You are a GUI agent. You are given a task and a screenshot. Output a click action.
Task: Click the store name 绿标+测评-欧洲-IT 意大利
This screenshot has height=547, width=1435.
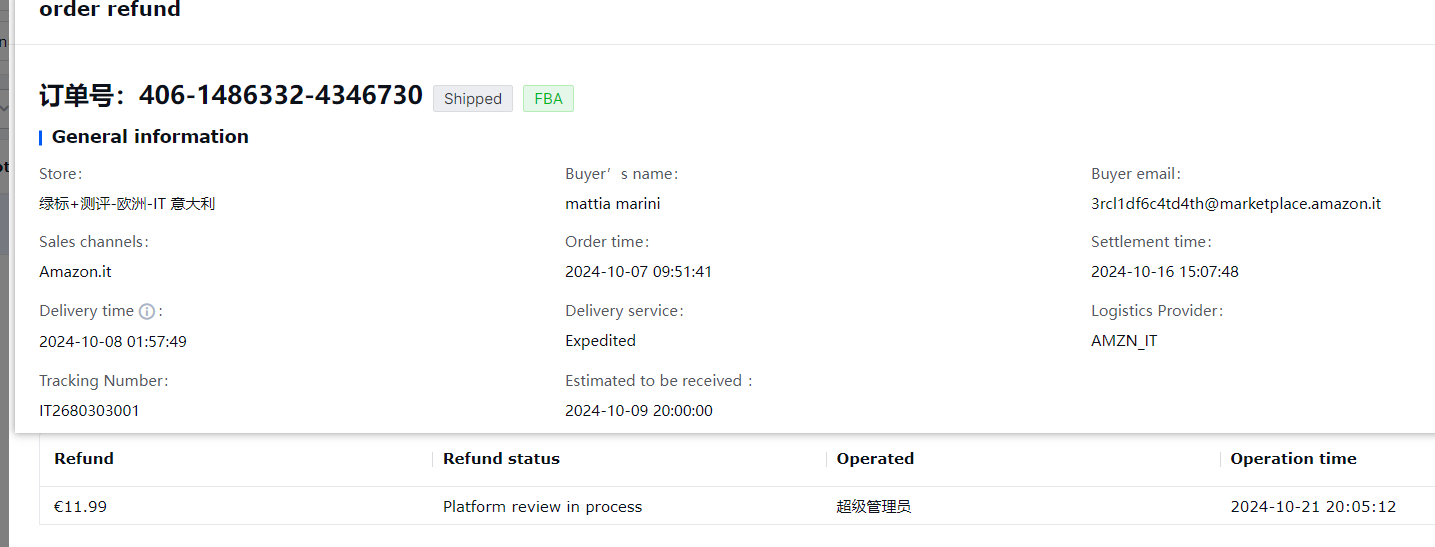(x=127, y=204)
